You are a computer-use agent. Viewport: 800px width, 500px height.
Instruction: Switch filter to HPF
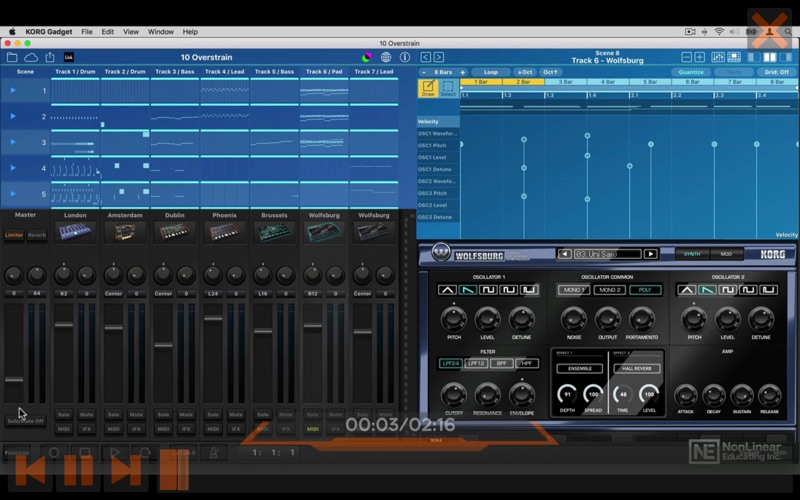527,363
